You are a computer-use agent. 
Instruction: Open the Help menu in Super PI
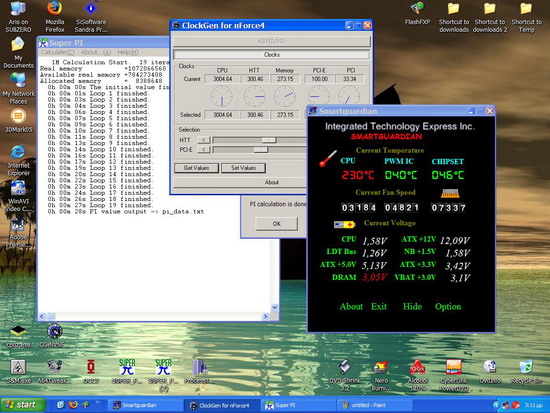pyautogui.click(x=128, y=52)
